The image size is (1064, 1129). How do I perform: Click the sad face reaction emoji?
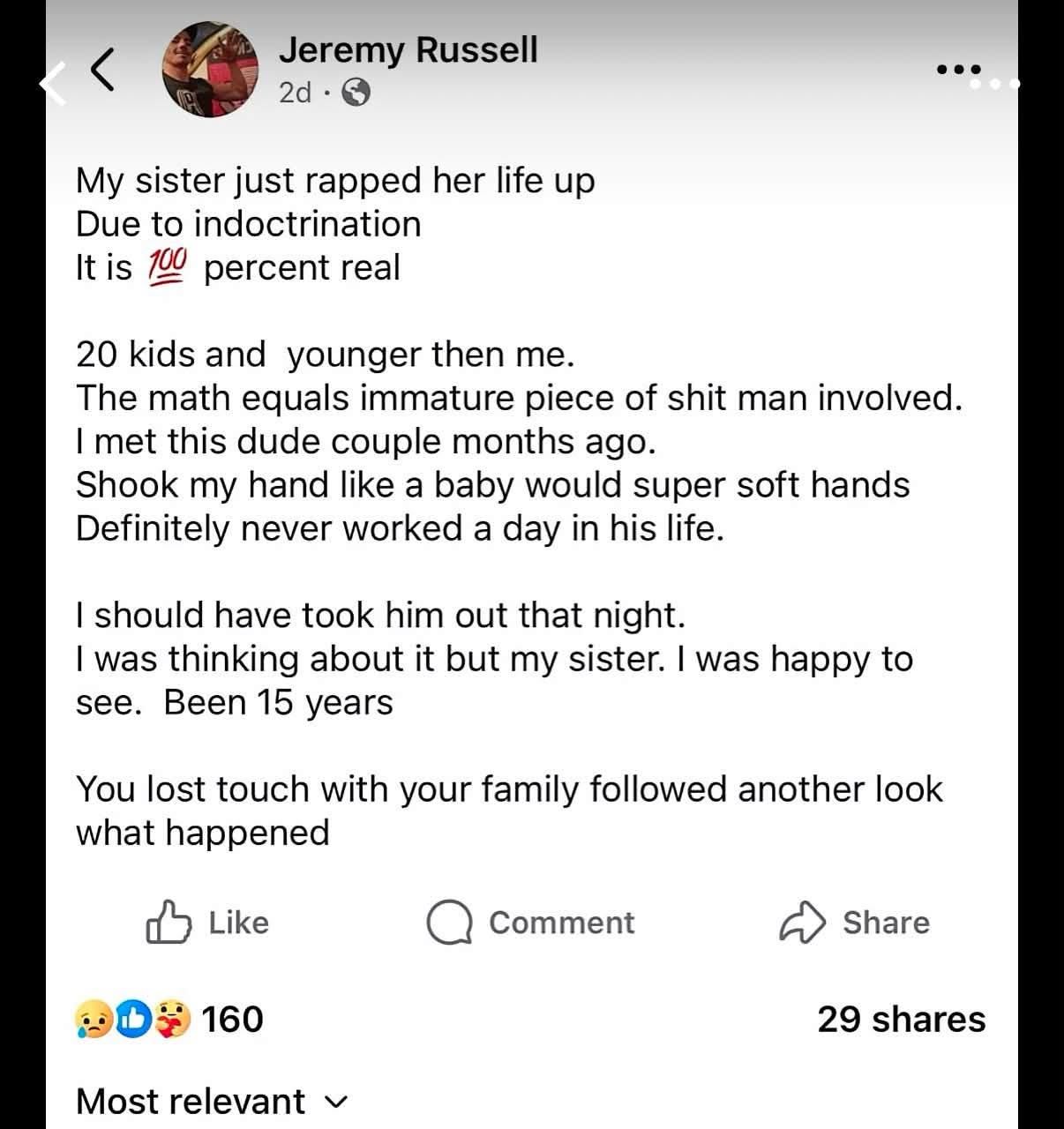[x=94, y=1019]
